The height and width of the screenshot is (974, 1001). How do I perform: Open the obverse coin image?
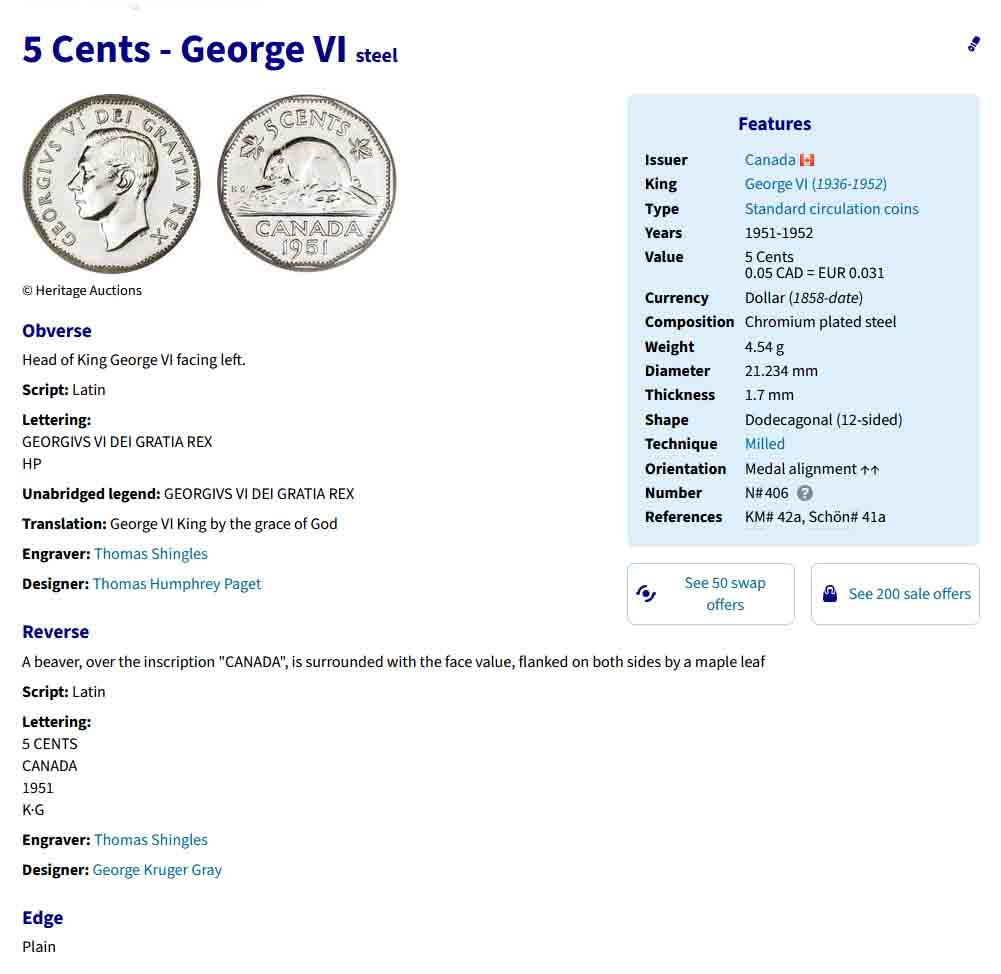pyautogui.click(x=111, y=183)
